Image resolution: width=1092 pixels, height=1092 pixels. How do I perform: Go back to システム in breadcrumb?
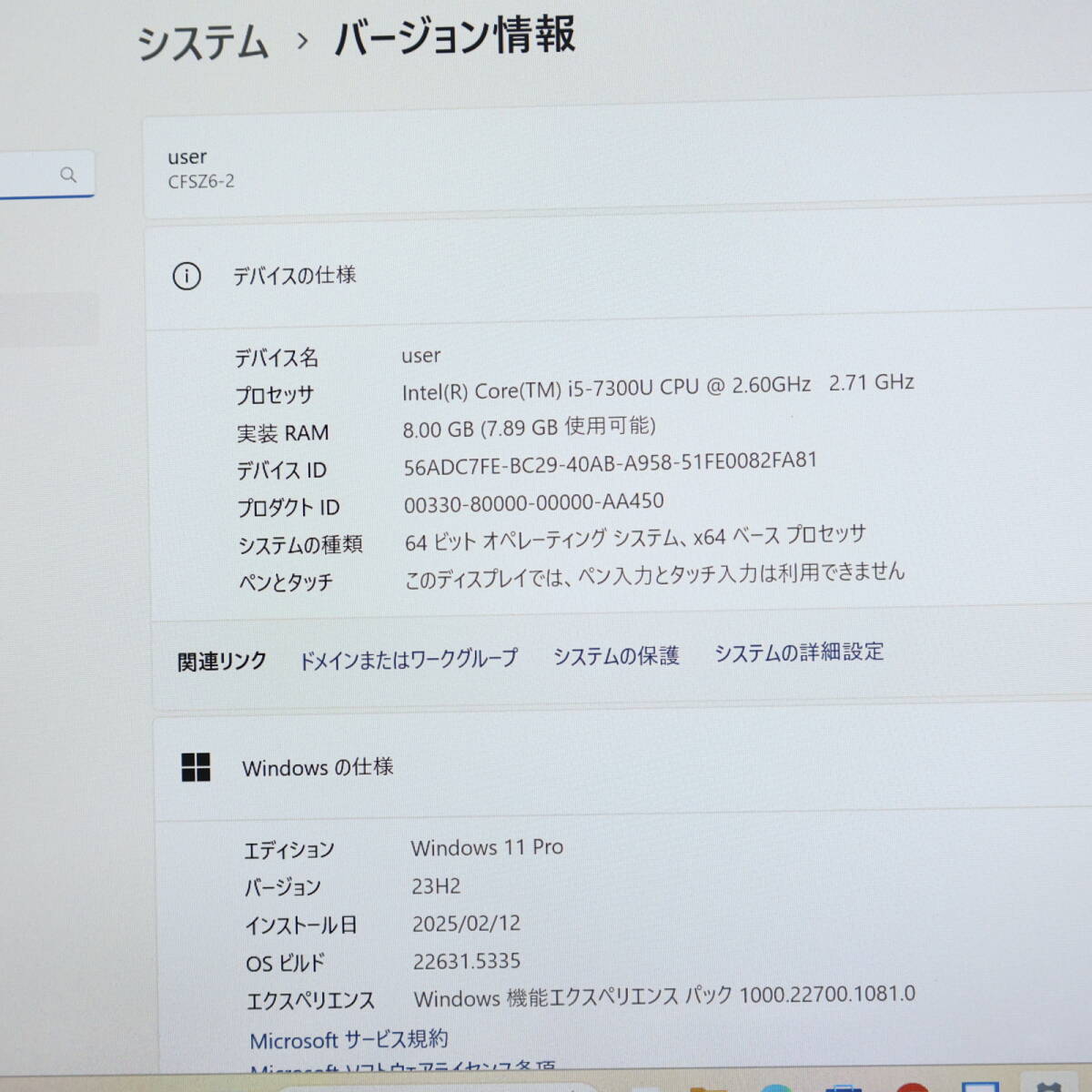click(203, 43)
